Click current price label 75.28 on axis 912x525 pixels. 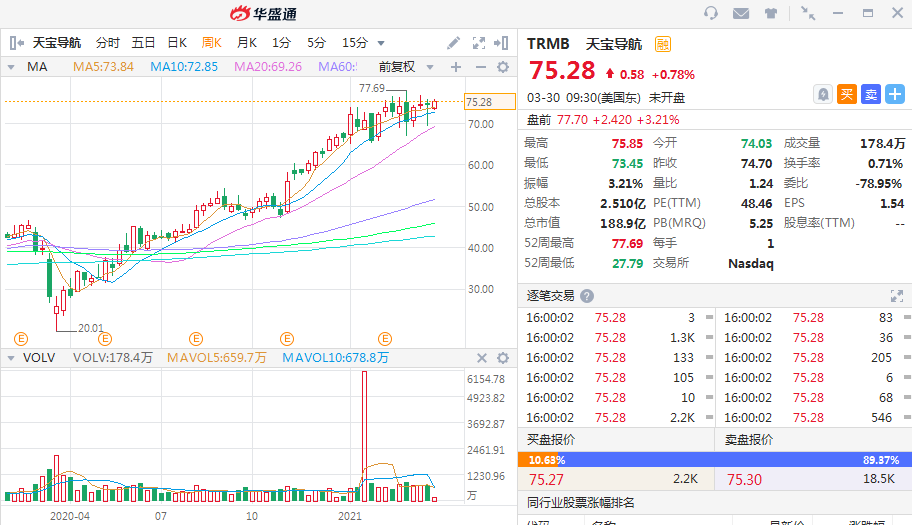[x=490, y=102]
